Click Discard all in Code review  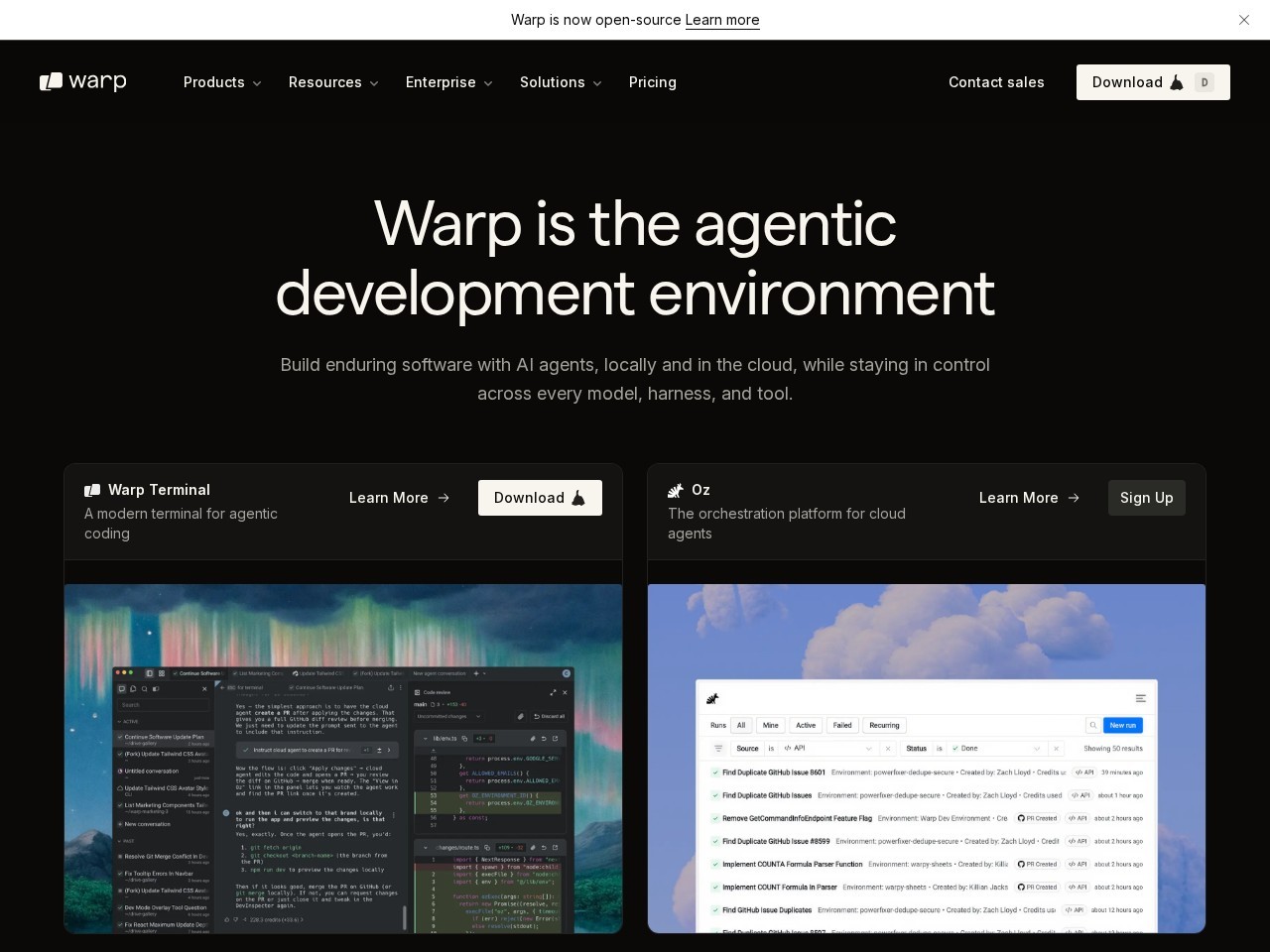point(550,716)
